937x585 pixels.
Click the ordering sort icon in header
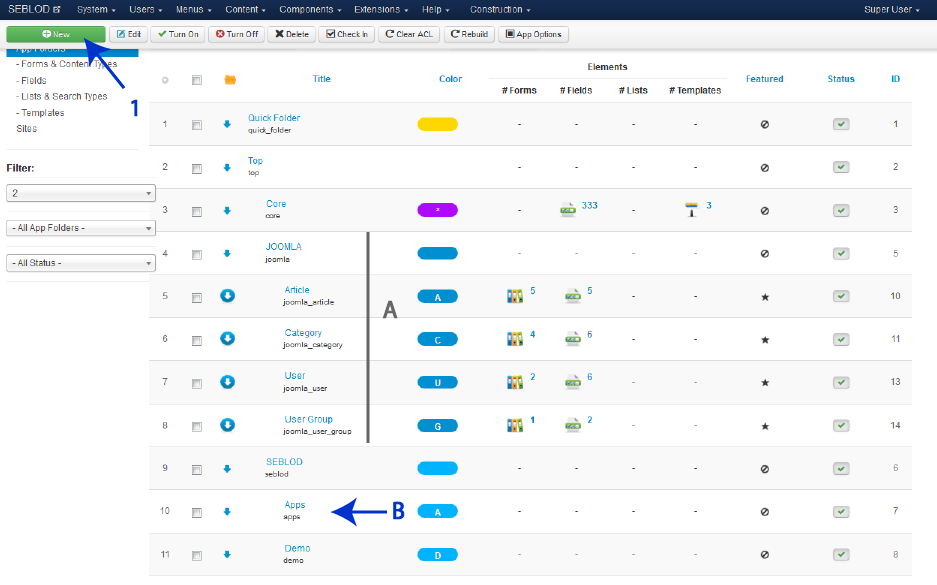pos(165,80)
